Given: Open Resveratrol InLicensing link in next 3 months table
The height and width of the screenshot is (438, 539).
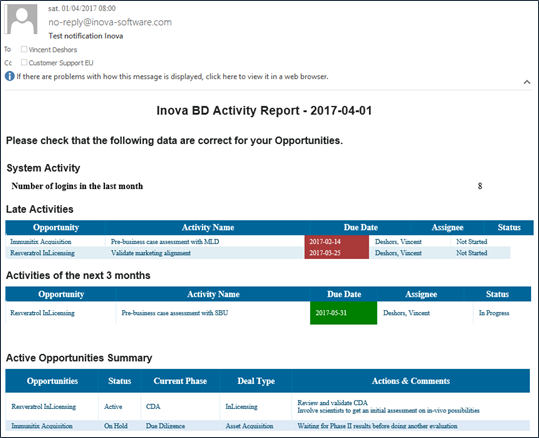Looking at the screenshot, I should (42, 313).
